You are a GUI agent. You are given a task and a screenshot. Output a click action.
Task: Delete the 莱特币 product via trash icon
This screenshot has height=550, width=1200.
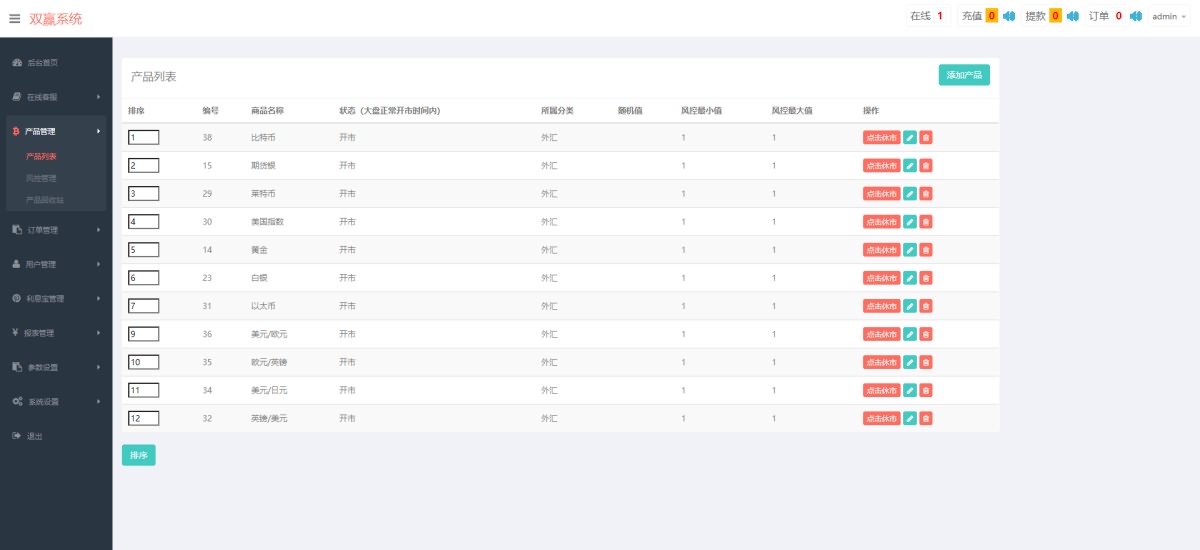pyautogui.click(x=926, y=194)
